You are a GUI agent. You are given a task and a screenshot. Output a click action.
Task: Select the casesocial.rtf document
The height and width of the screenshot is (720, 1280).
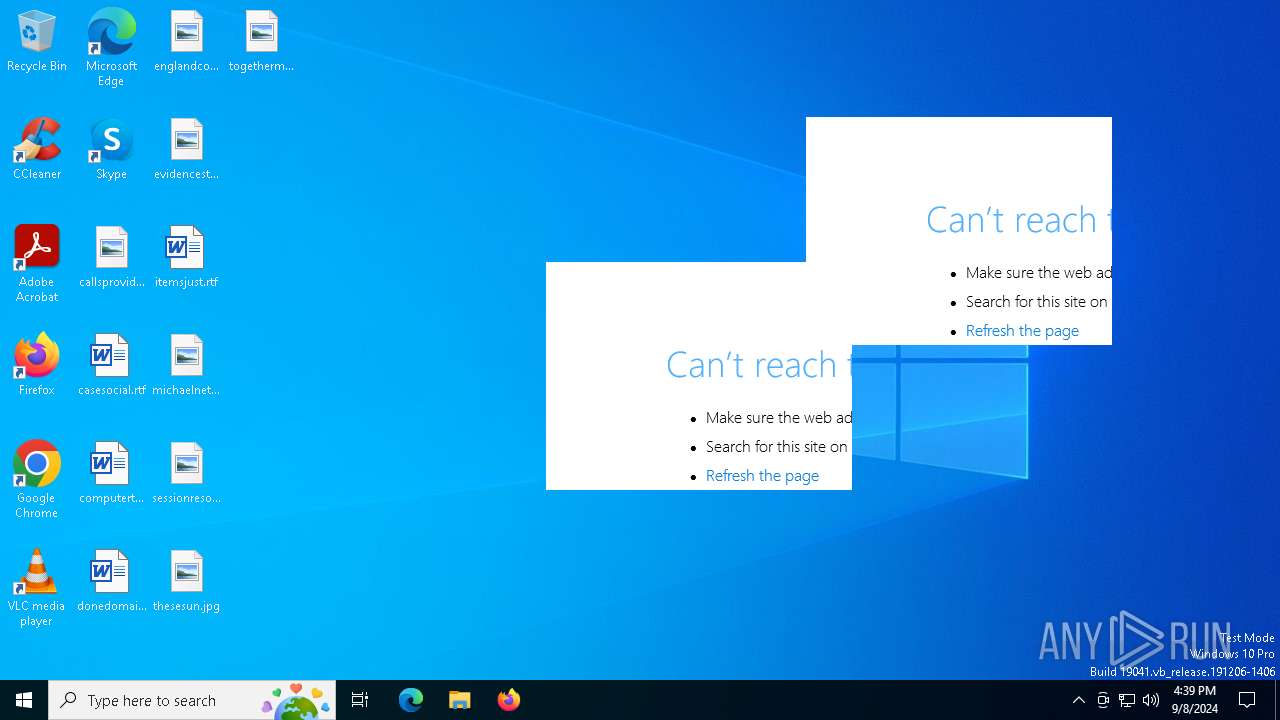click(111, 366)
